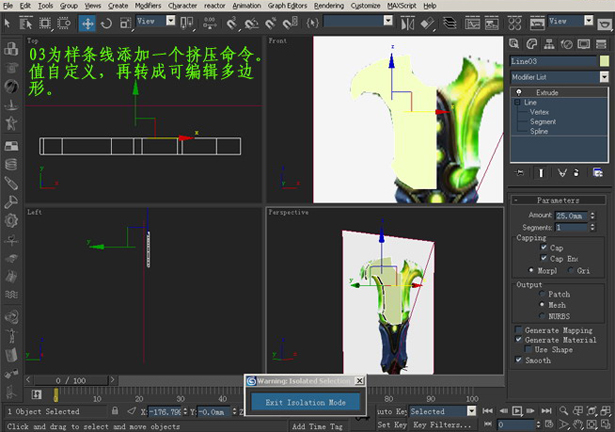Click the Line03 object color swatch
This screenshot has width=615, height=432.
[x=603, y=61]
